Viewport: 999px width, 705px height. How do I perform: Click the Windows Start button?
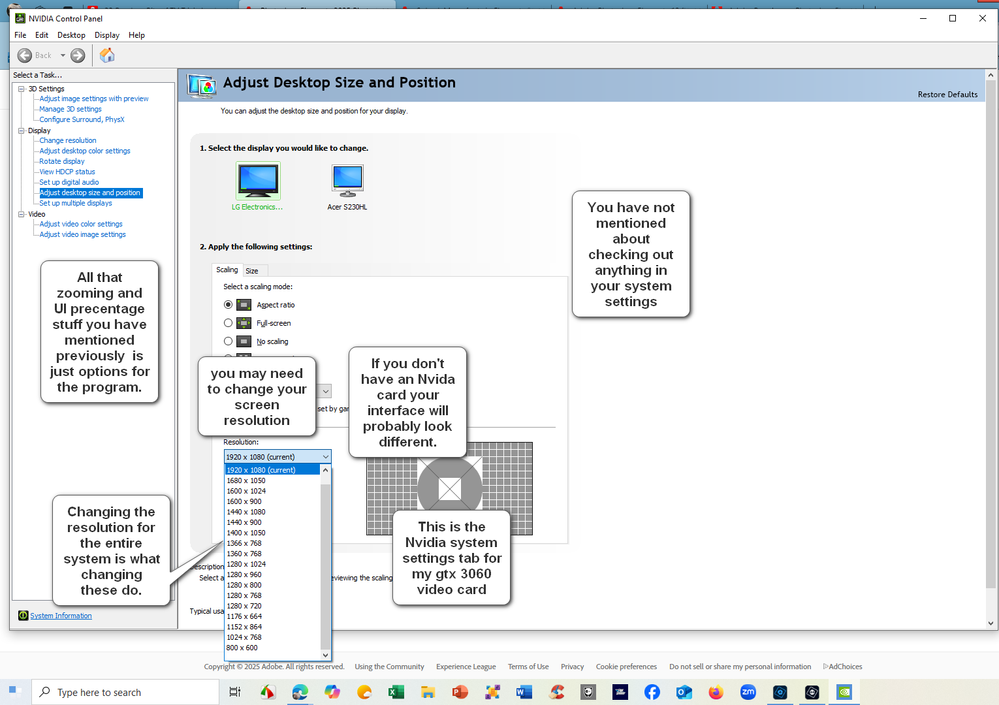[x=15, y=692]
